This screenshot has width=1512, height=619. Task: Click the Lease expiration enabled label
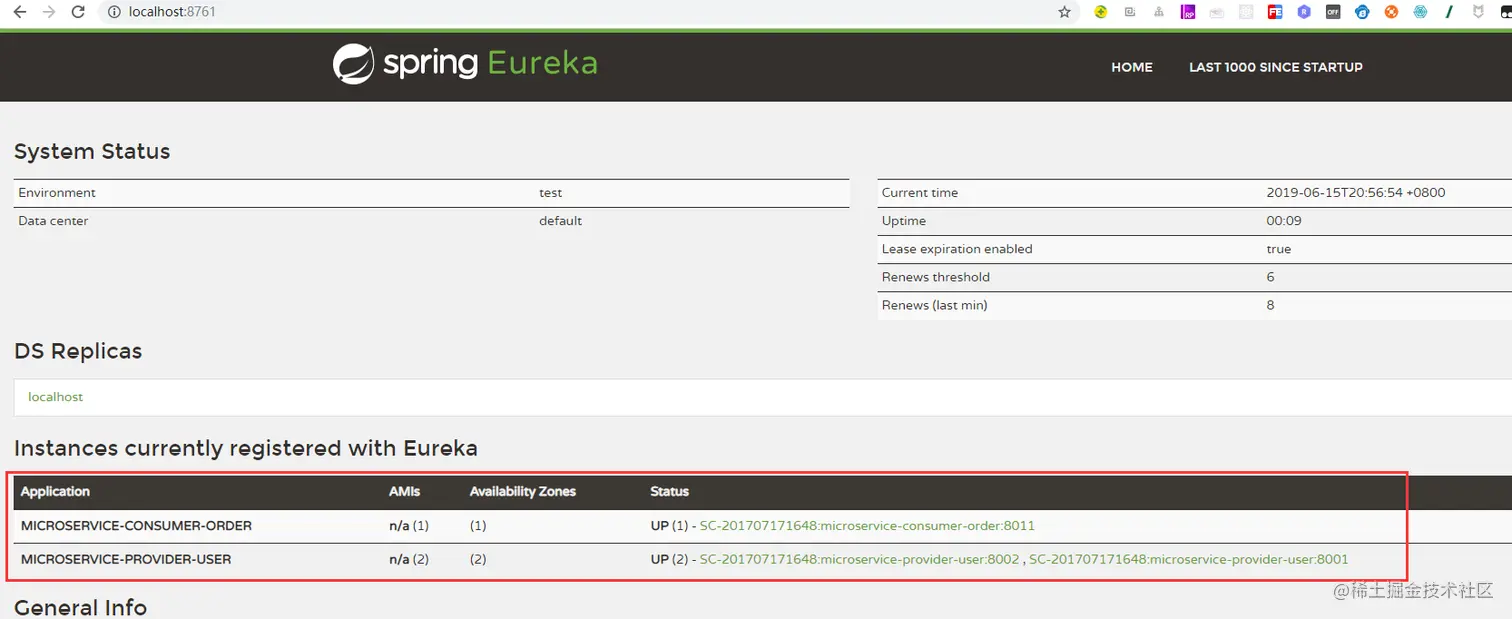[x=957, y=248]
